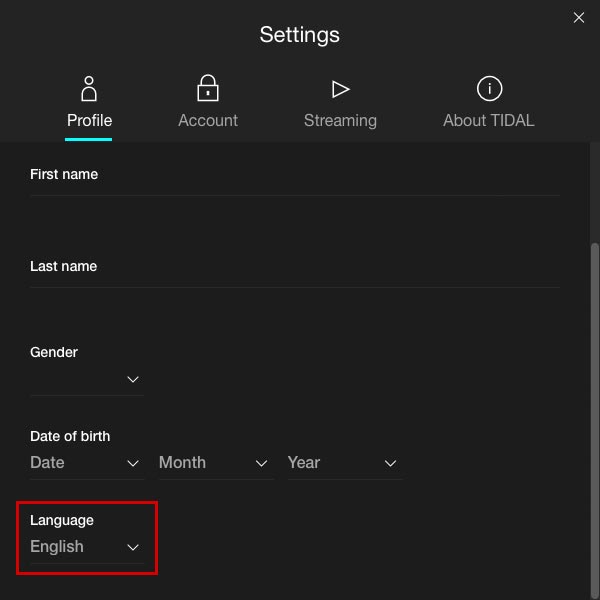
Task: Click the chevron beside Month
Action: [x=261, y=464]
